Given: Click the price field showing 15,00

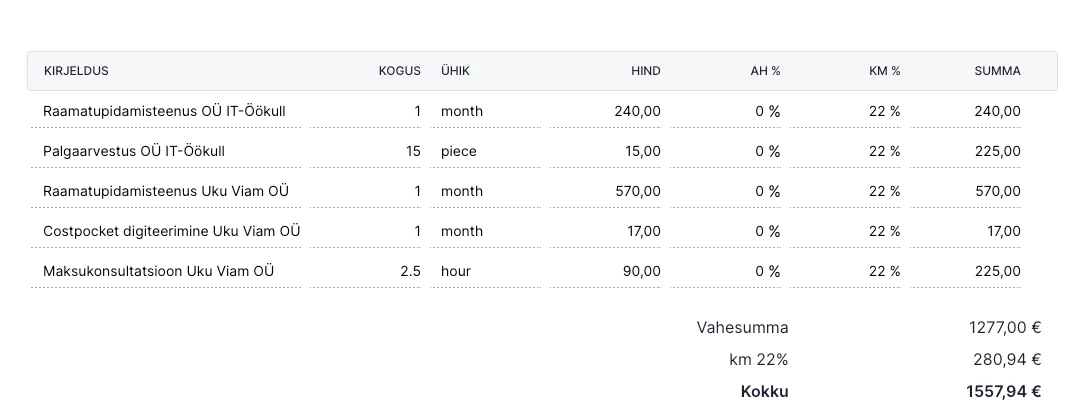Looking at the screenshot, I should click(606, 151).
